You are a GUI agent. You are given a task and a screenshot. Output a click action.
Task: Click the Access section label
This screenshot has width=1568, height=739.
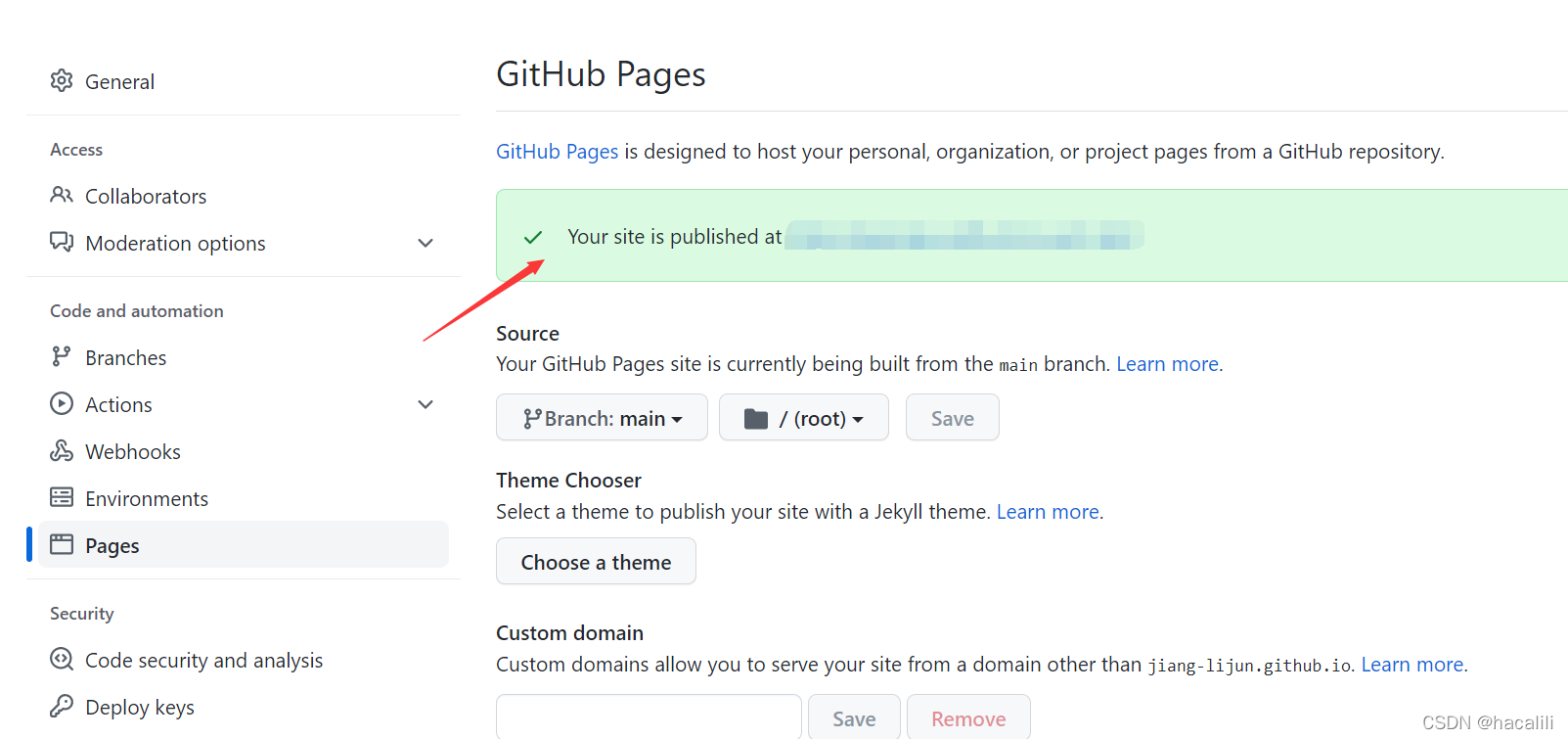tap(76, 150)
